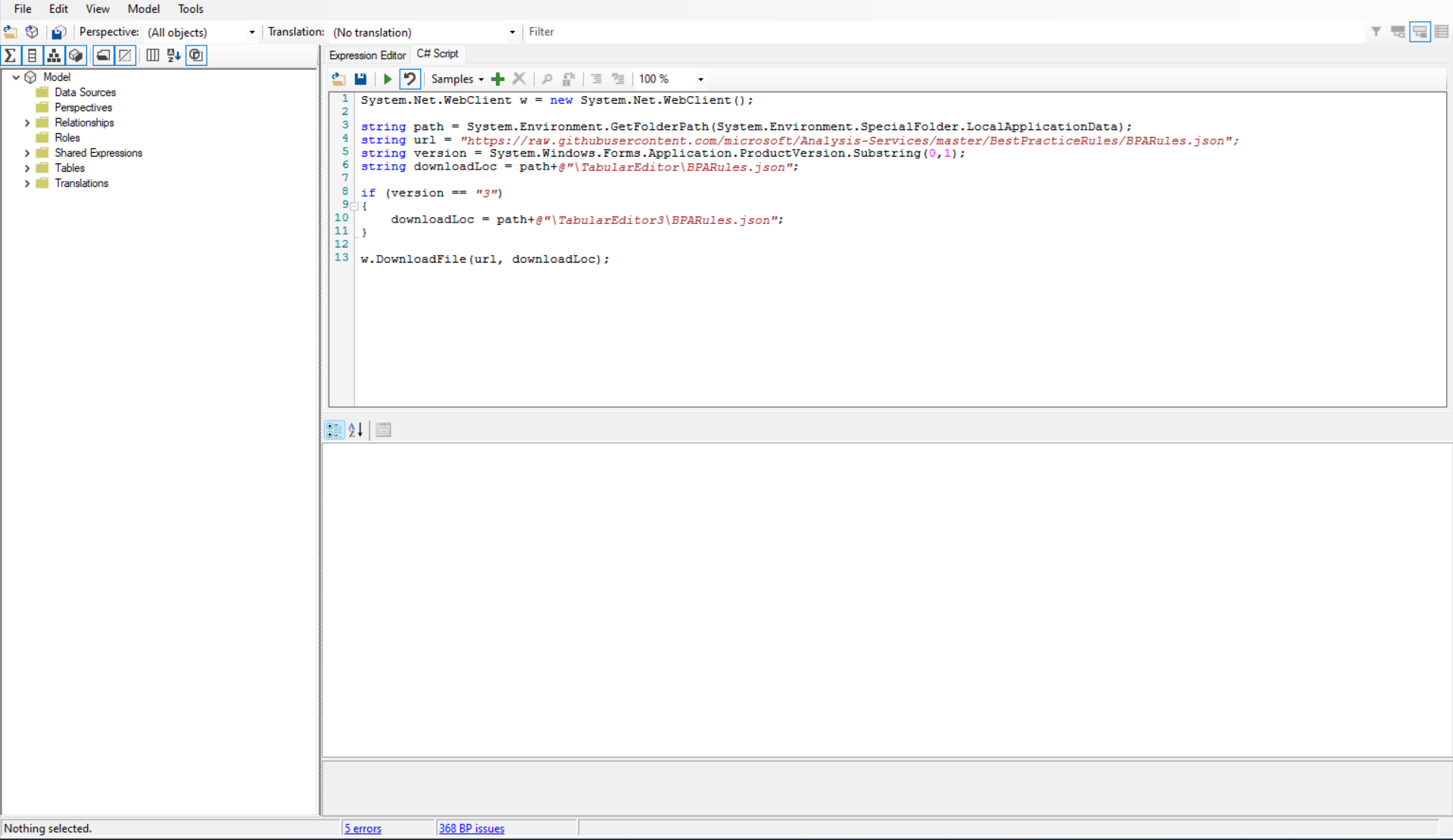Click the green plus custom action icon
The width and height of the screenshot is (1453, 840).
coord(497,79)
